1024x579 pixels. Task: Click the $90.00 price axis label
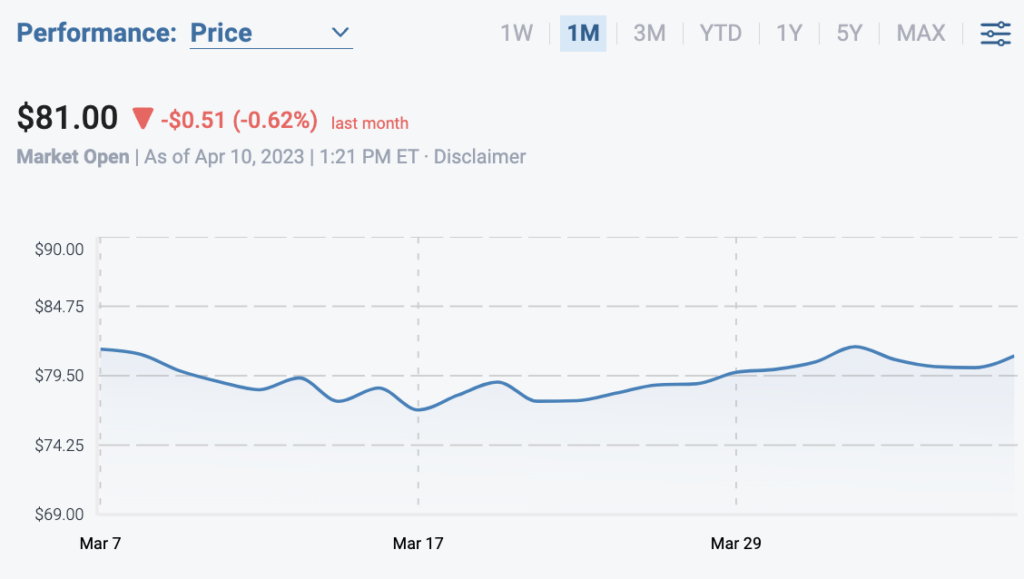coord(60,248)
